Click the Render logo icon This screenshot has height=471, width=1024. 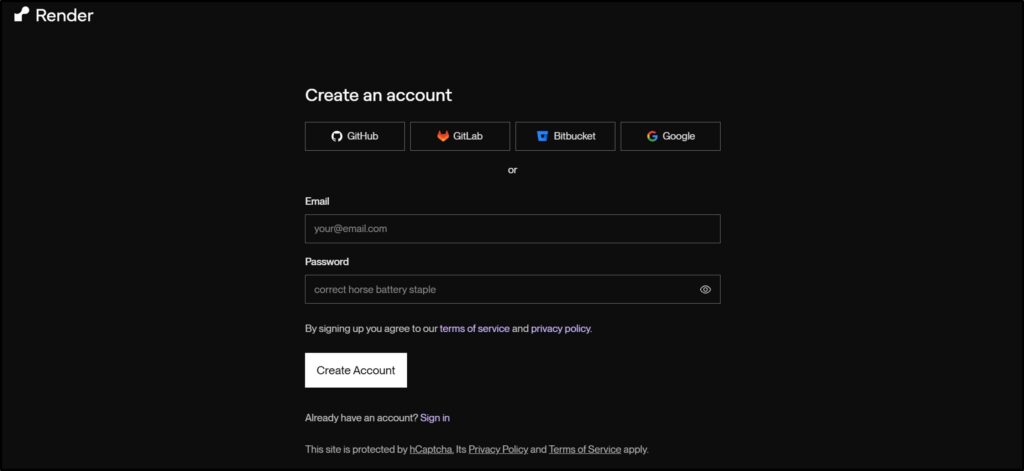pyautogui.click(x=22, y=15)
